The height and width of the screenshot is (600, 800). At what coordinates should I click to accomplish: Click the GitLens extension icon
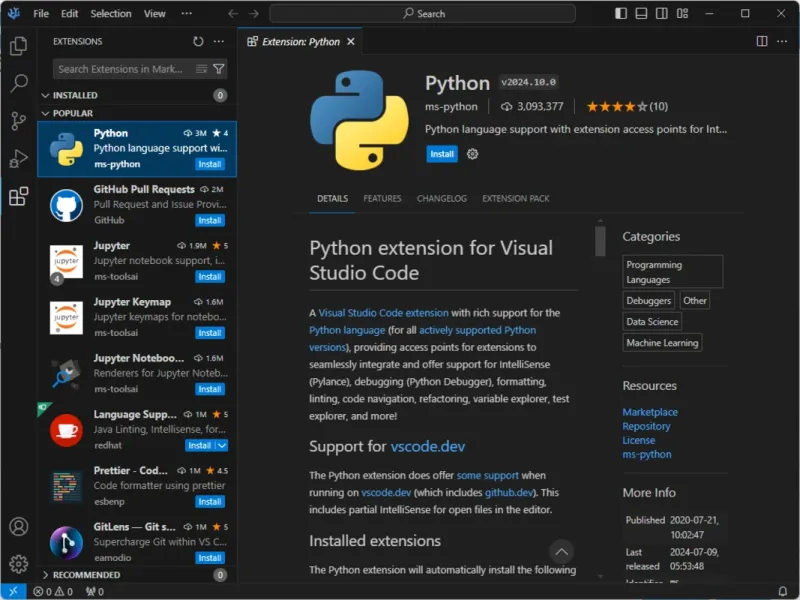pyautogui.click(x=66, y=542)
